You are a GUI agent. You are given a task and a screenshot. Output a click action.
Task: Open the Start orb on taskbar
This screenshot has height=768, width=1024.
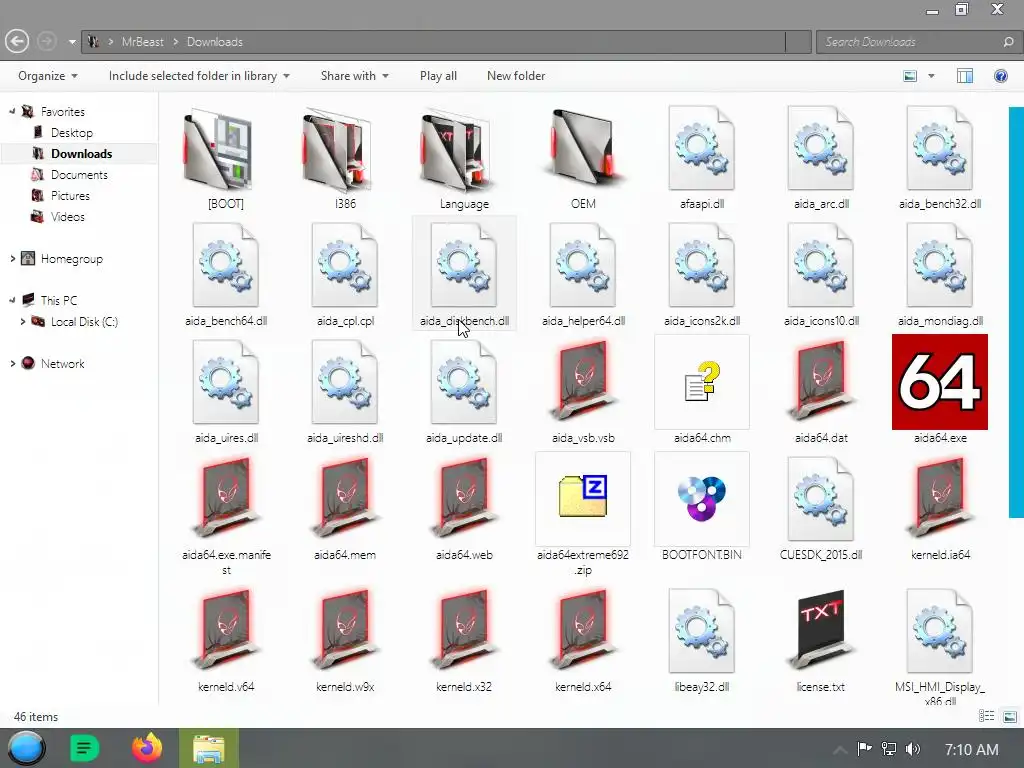[x=27, y=748]
